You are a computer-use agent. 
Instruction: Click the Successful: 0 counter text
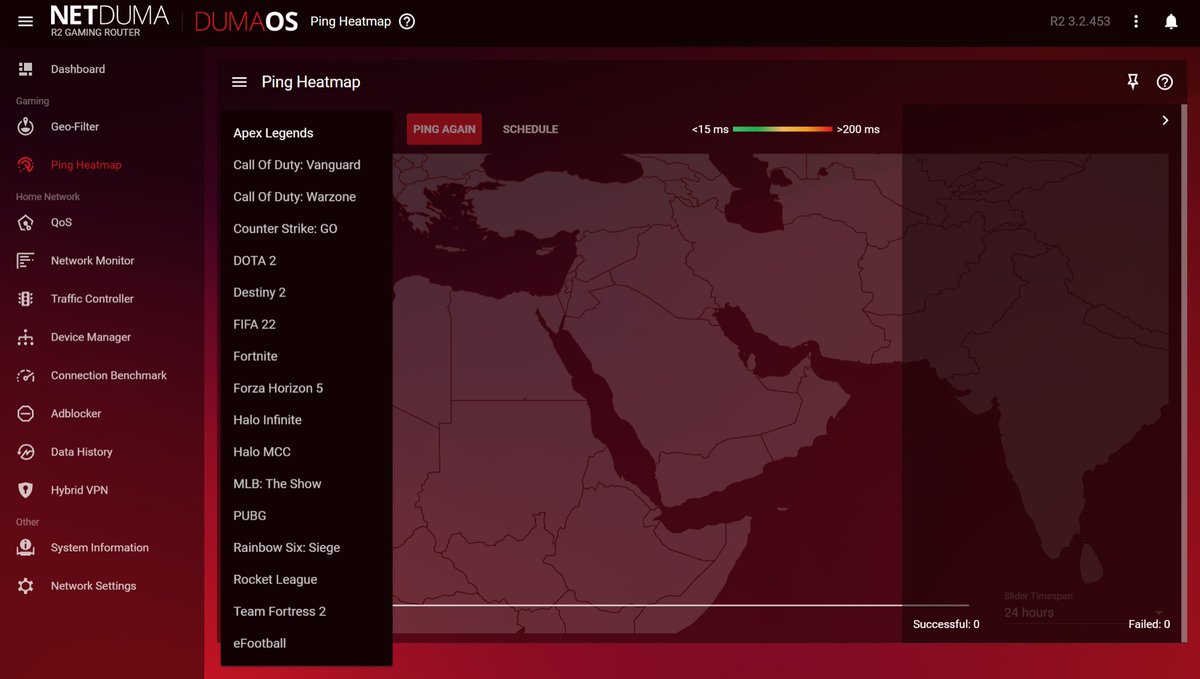pos(946,624)
